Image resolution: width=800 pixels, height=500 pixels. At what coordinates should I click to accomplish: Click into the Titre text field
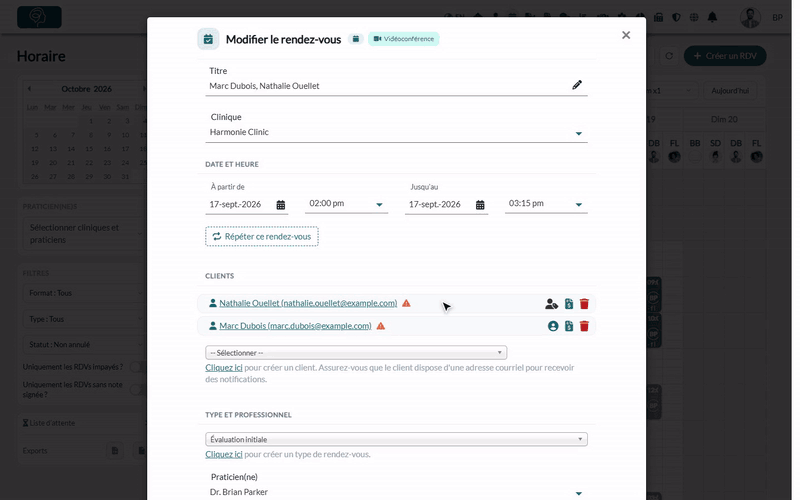click(x=388, y=86)
